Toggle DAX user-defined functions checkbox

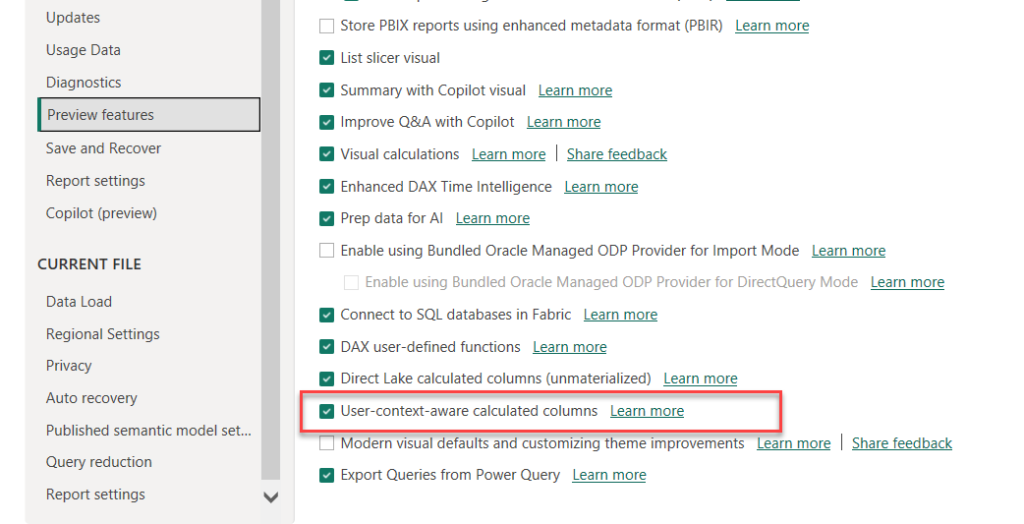click(327, 347)
